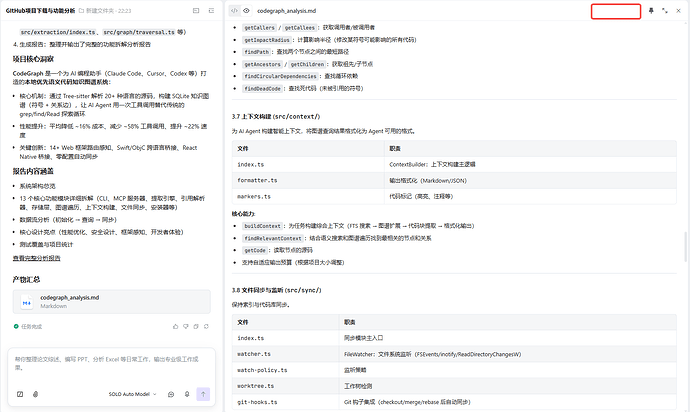690x412 pixels.
Task: Close the codegraph_analysis.md preview panel
Action: coord(678,11)
